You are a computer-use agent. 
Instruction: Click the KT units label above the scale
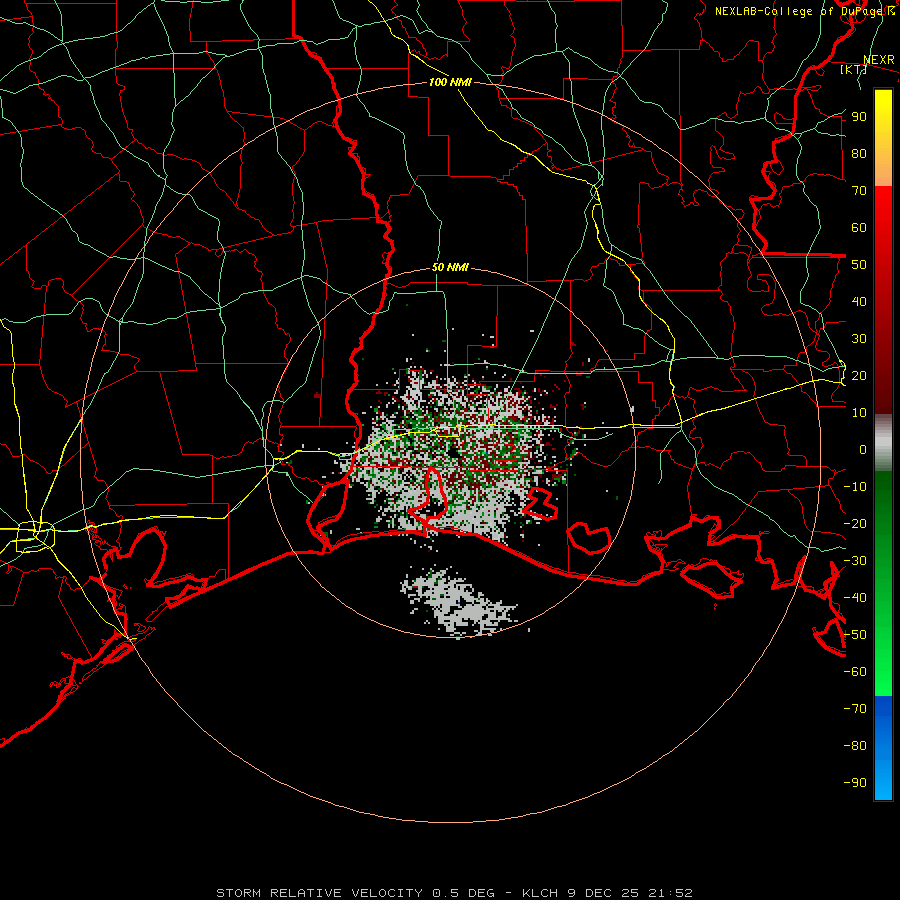pyautogui.click(x=854, y=70)
